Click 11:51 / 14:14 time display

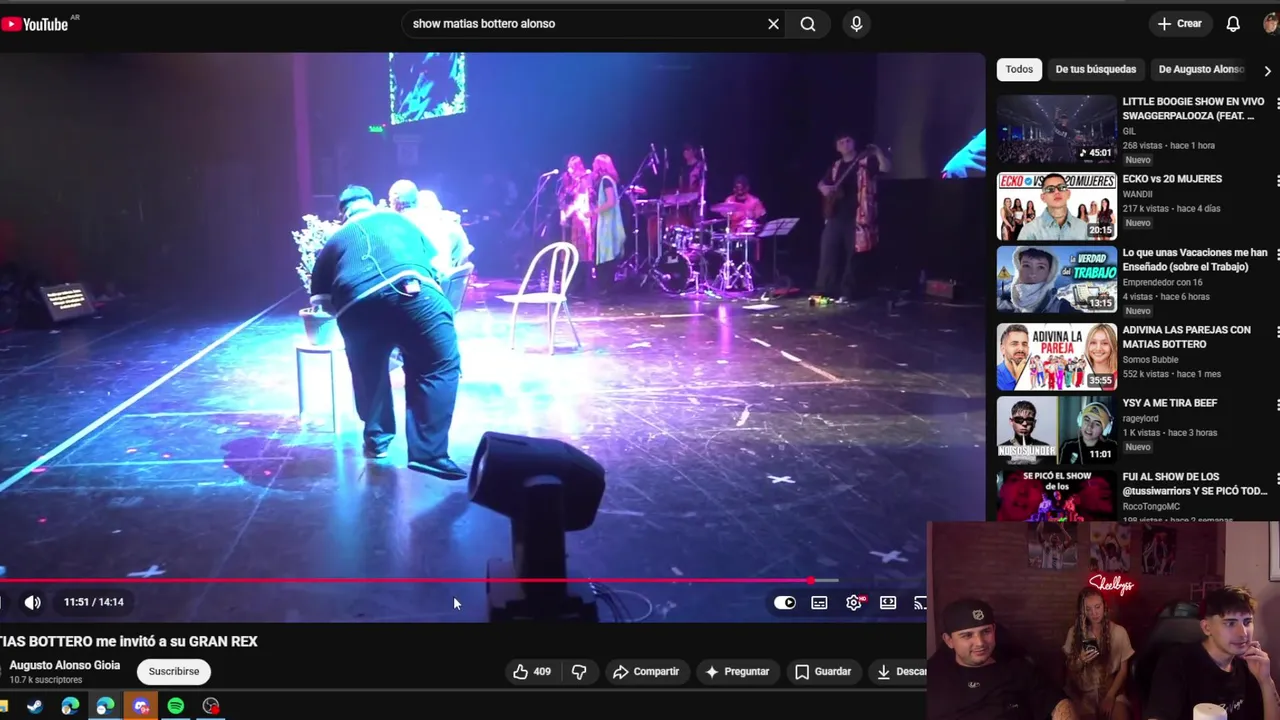(94, 602)
